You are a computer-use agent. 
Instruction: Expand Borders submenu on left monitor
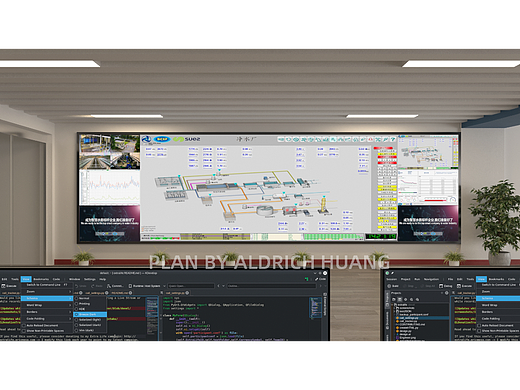point(47,312)
